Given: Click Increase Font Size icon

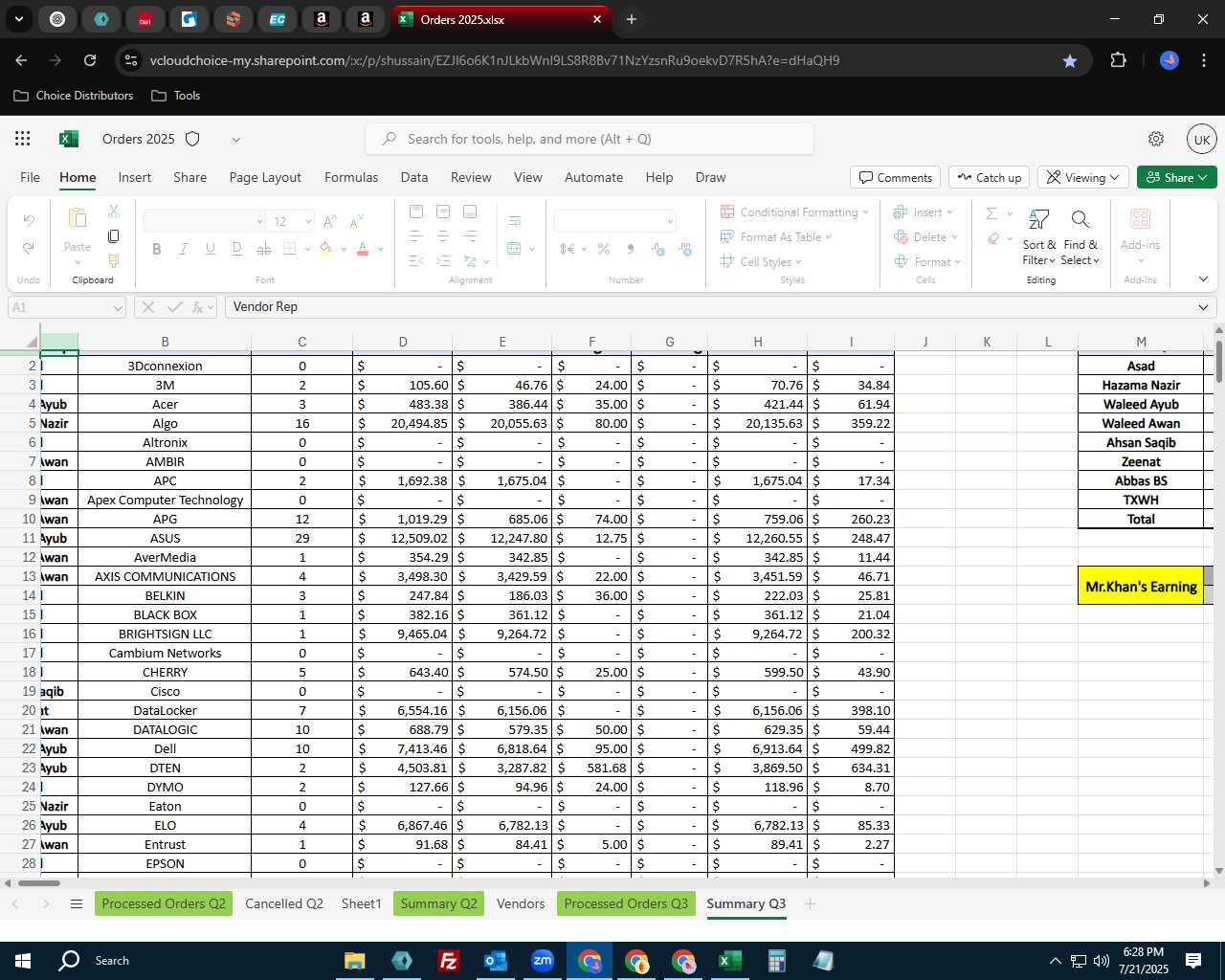Looking at the screenshot, I should (330, 221).
